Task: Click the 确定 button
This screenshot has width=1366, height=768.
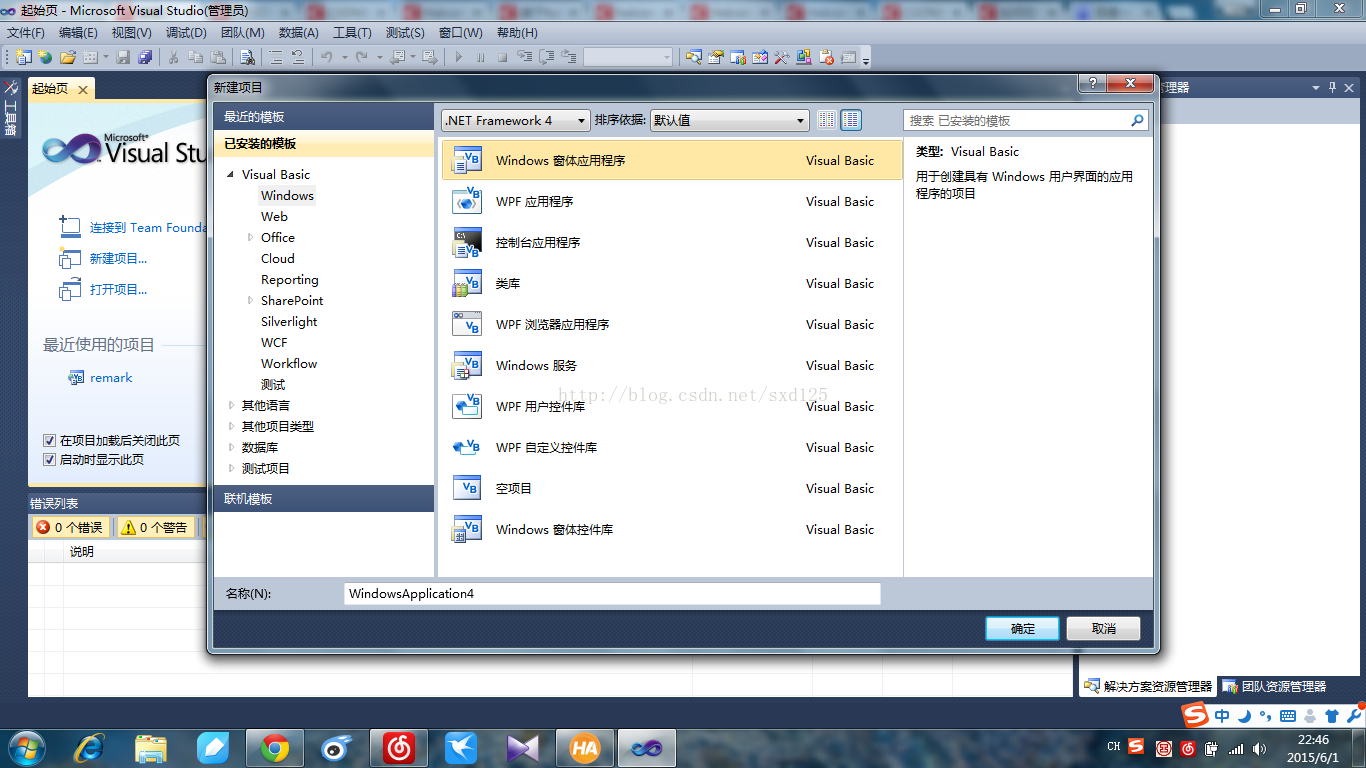Action: (x=1021, y=628)
